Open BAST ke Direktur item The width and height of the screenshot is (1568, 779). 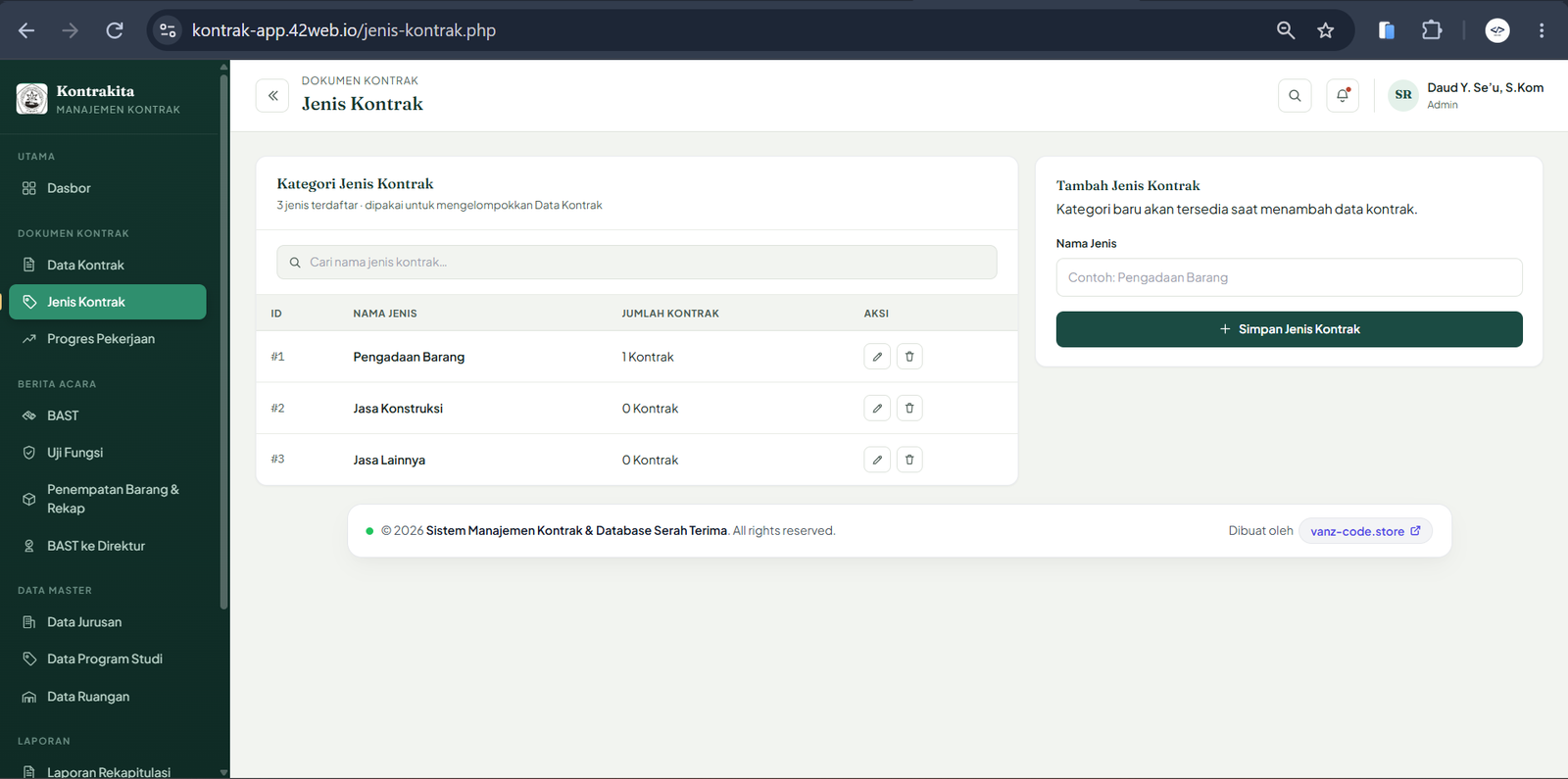click(108, 546)
